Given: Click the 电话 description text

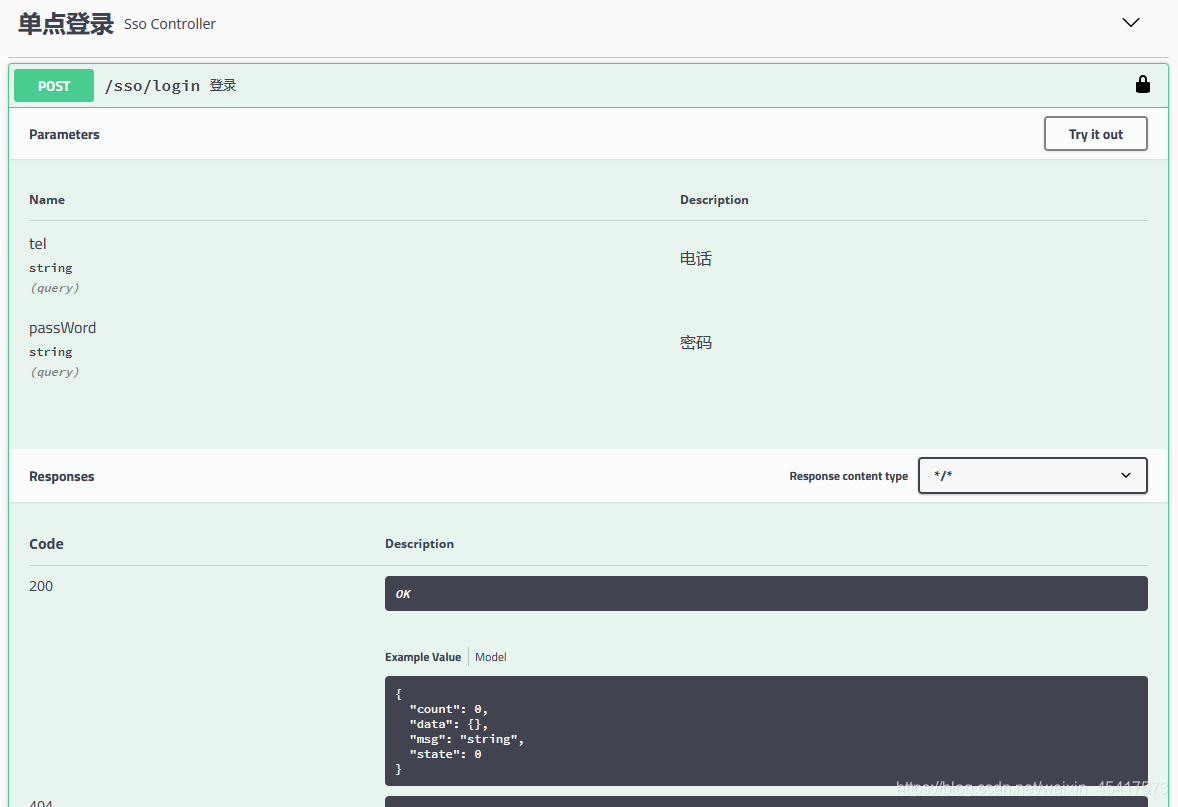Looking at the screenshot, I should coord(696,258).
